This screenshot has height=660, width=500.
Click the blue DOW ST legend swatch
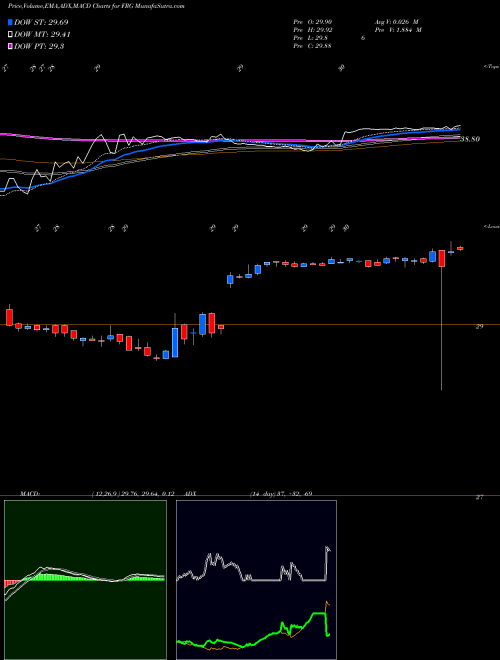[x=10, y=22]
